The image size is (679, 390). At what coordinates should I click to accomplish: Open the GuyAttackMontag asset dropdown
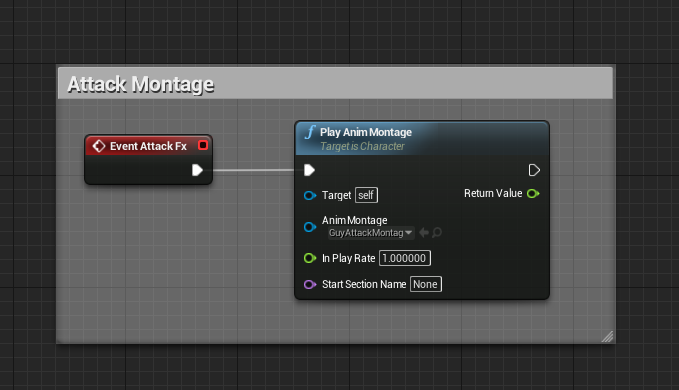pyautogui.click(x=371, y=233)
